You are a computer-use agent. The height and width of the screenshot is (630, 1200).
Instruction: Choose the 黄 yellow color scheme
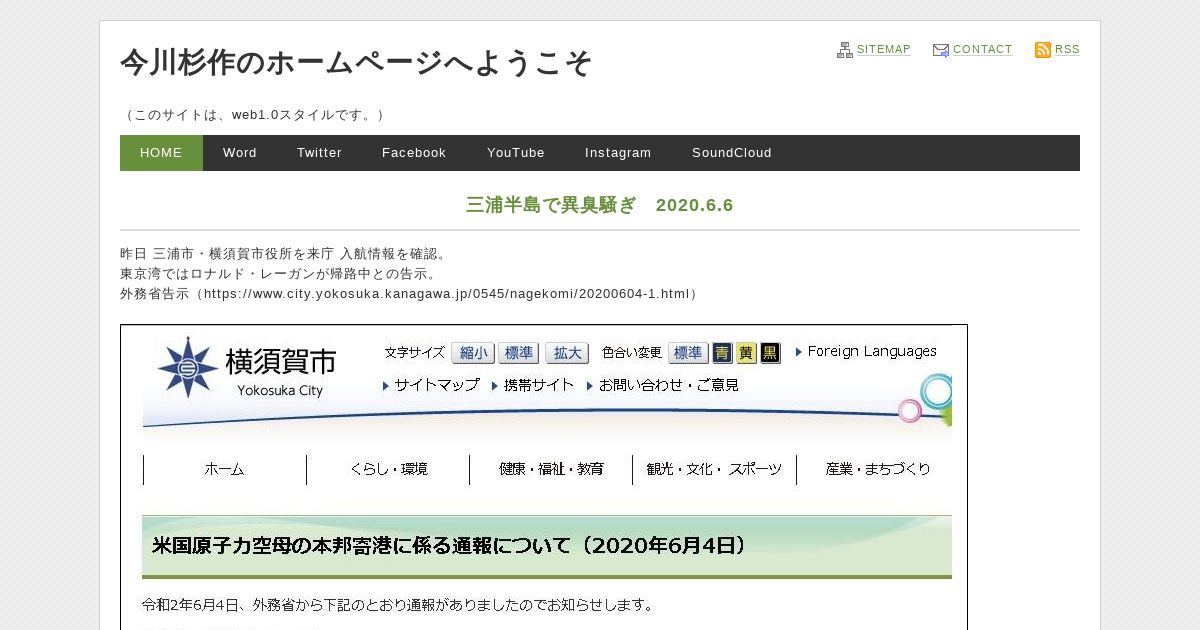[x=746, y=353]
